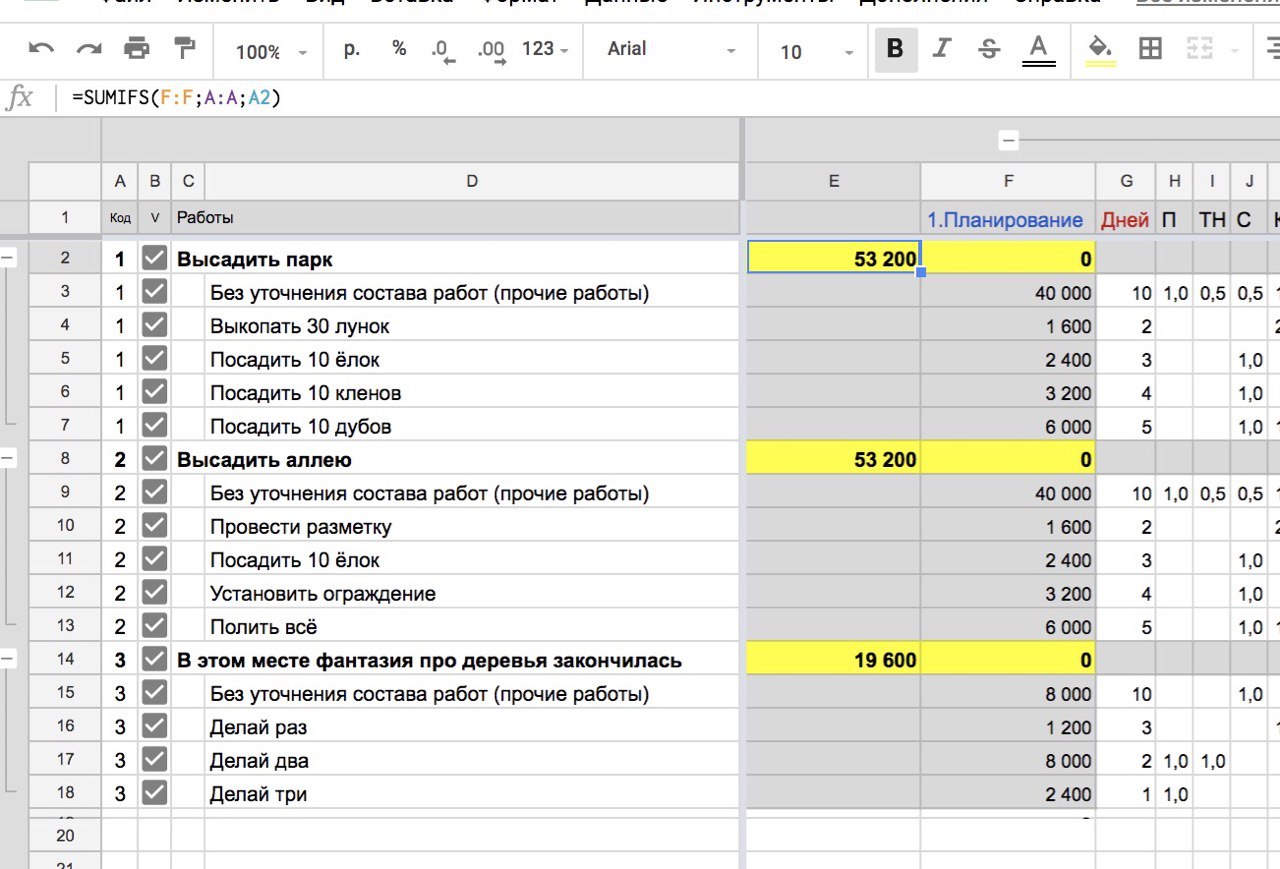1280x869 pixels.
Task: Uncheck the Посадить 10 кленов checkbox
Action: pyautogui.click(x=154, y=393)
